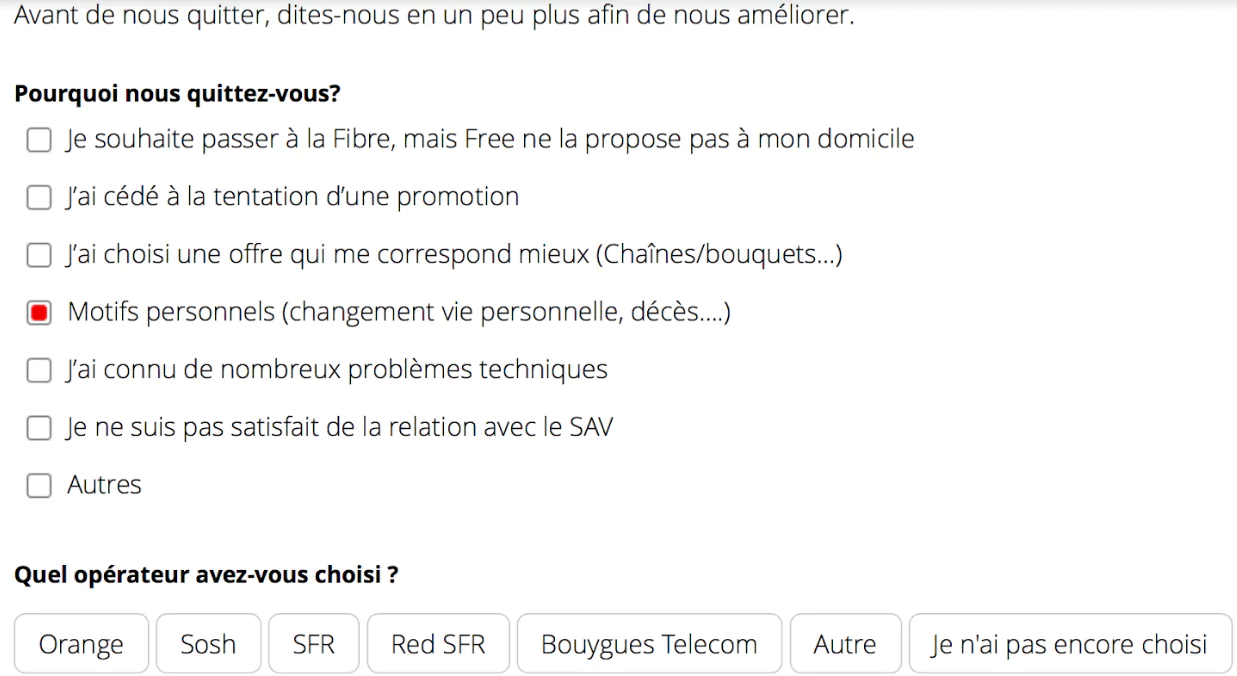Click the problèmes techniques label text
This screenshot has height=676, width=1237.
pyautogui.click(x=337, y=371)
